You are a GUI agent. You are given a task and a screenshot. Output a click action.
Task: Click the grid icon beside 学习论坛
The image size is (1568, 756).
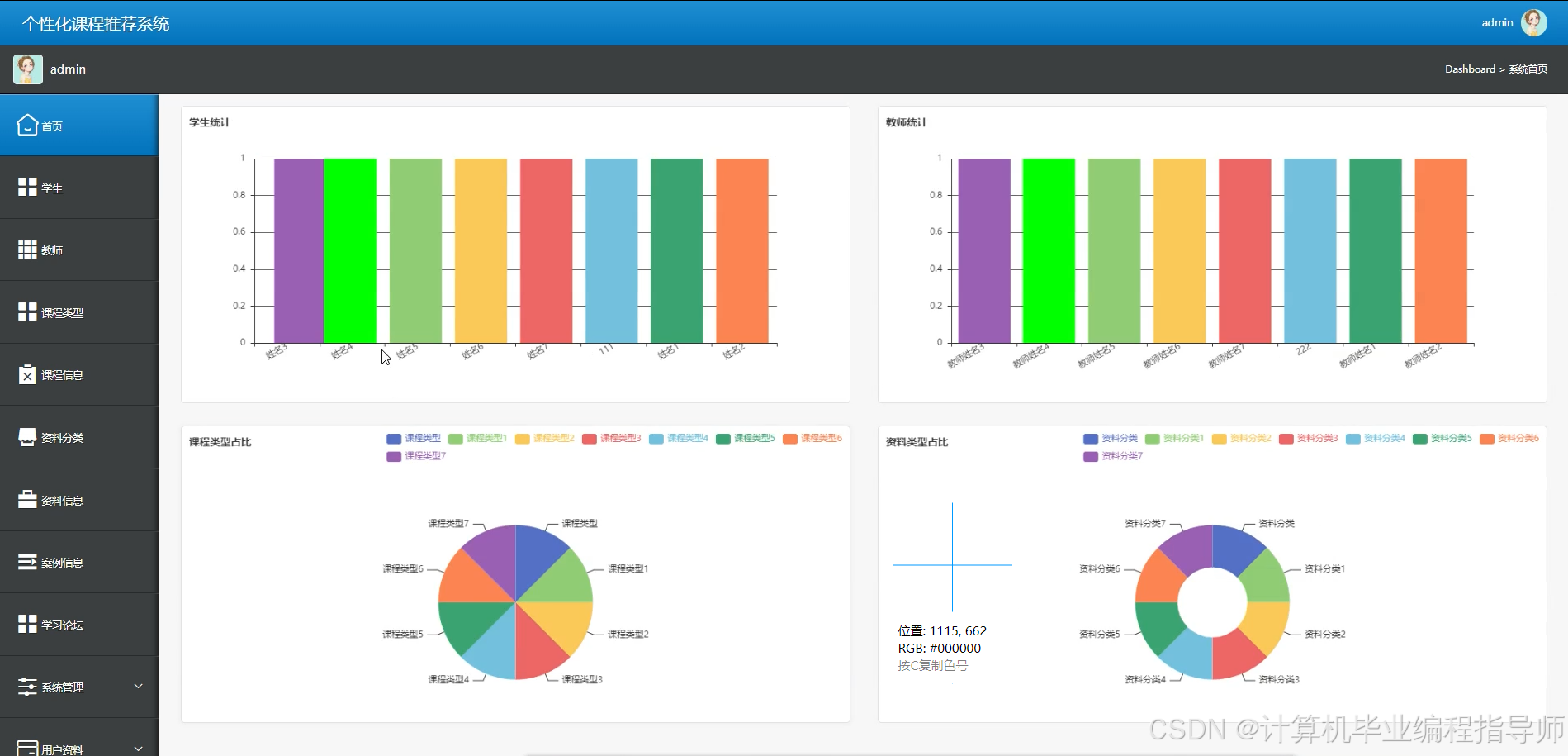pos(27,624)
